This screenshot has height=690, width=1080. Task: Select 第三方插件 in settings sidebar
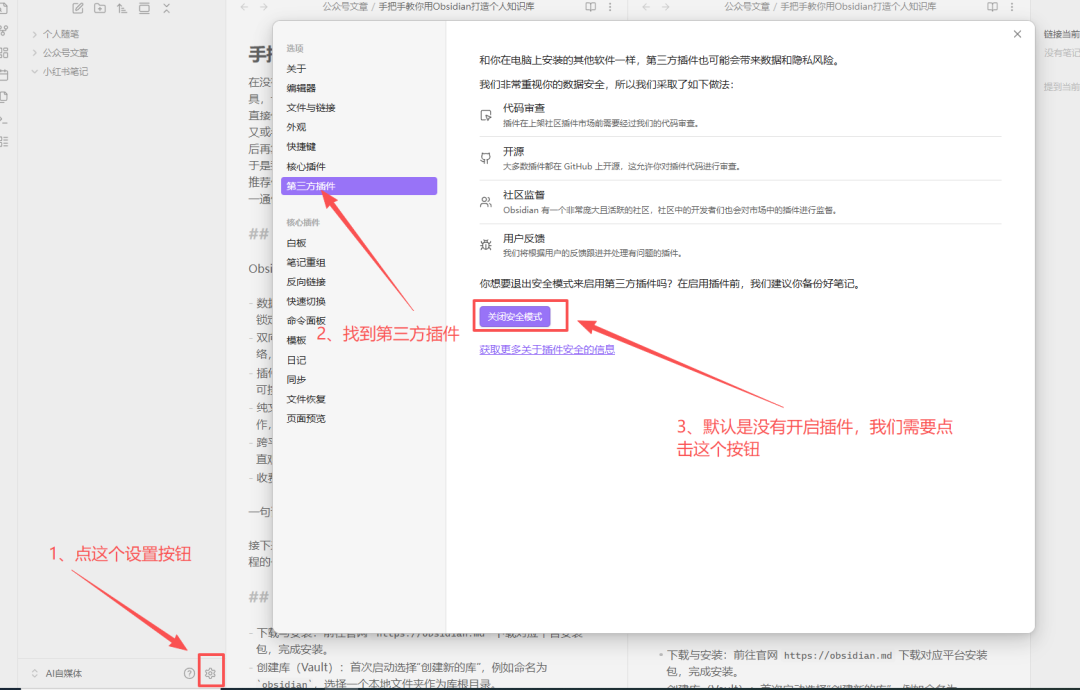pos(360,186)
